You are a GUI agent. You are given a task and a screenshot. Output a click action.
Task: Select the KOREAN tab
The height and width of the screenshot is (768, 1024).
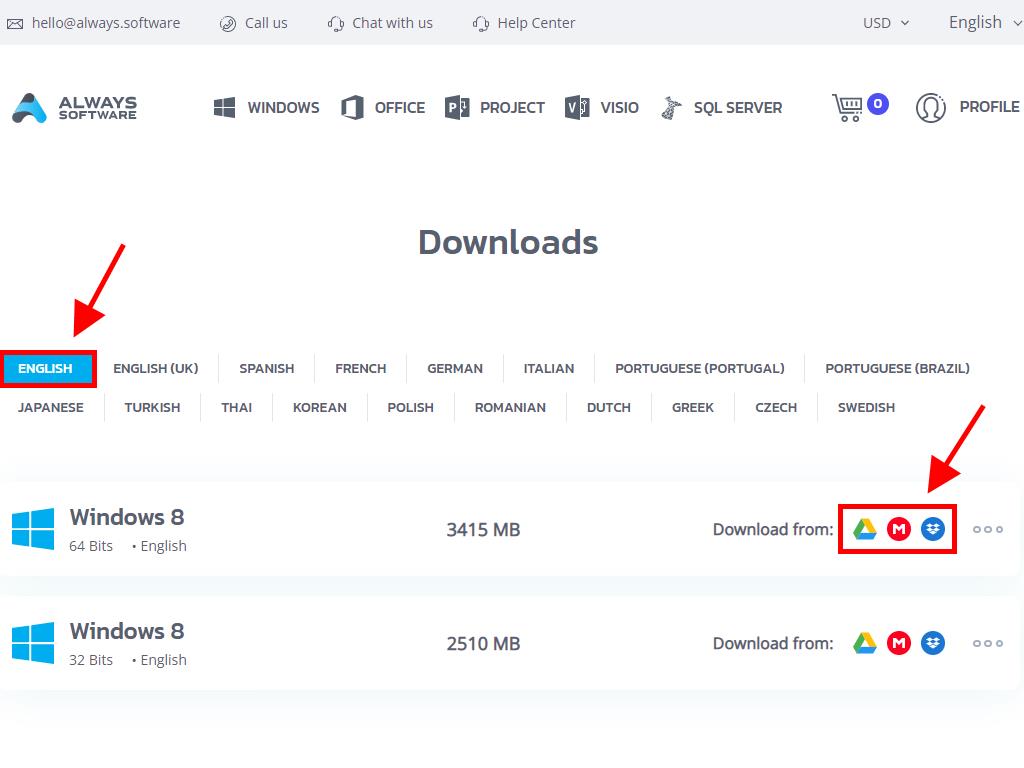319,408
